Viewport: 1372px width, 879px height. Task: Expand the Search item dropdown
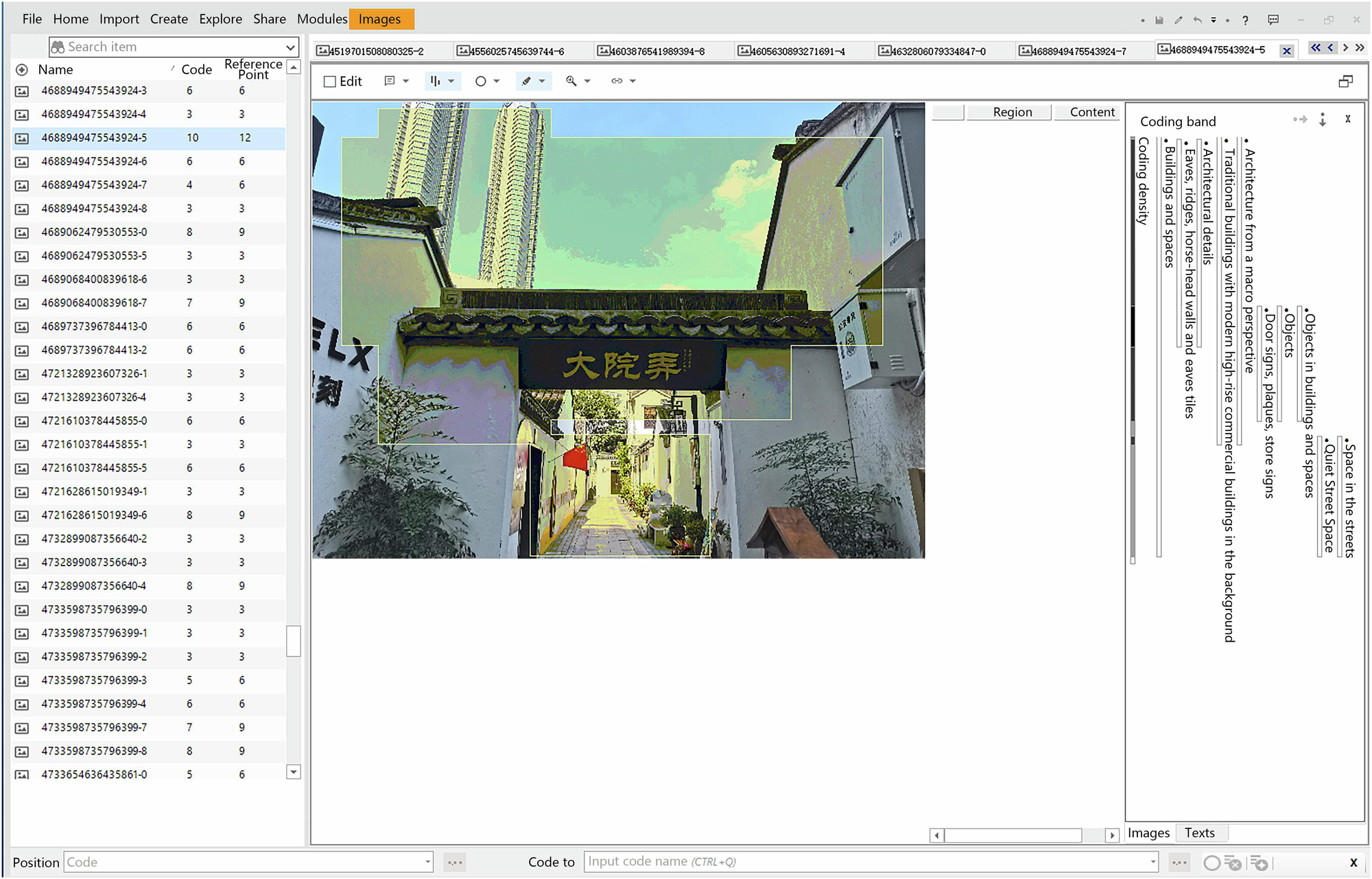click(290, 47)
